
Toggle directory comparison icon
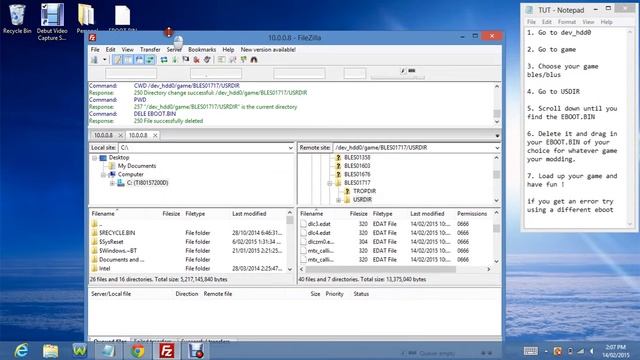point(233,60)
